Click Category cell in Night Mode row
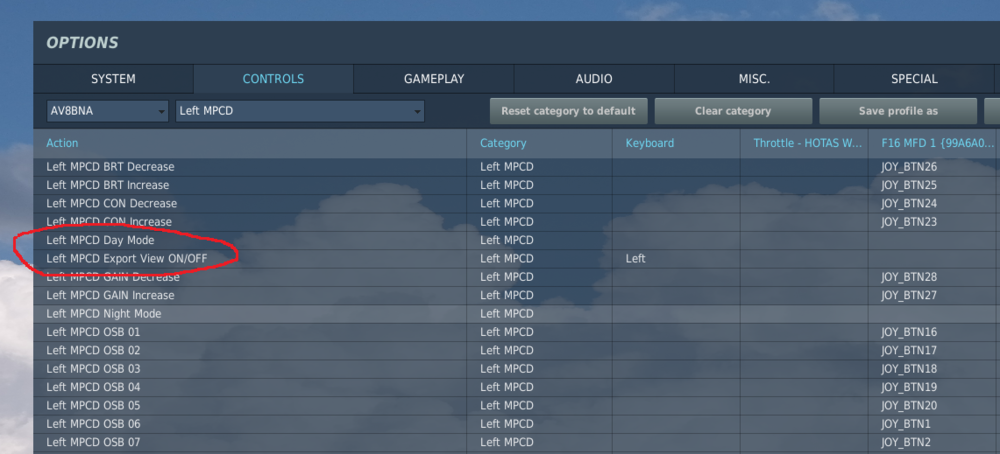Screen dimensions: 1000x454 [x=540, y=314]
